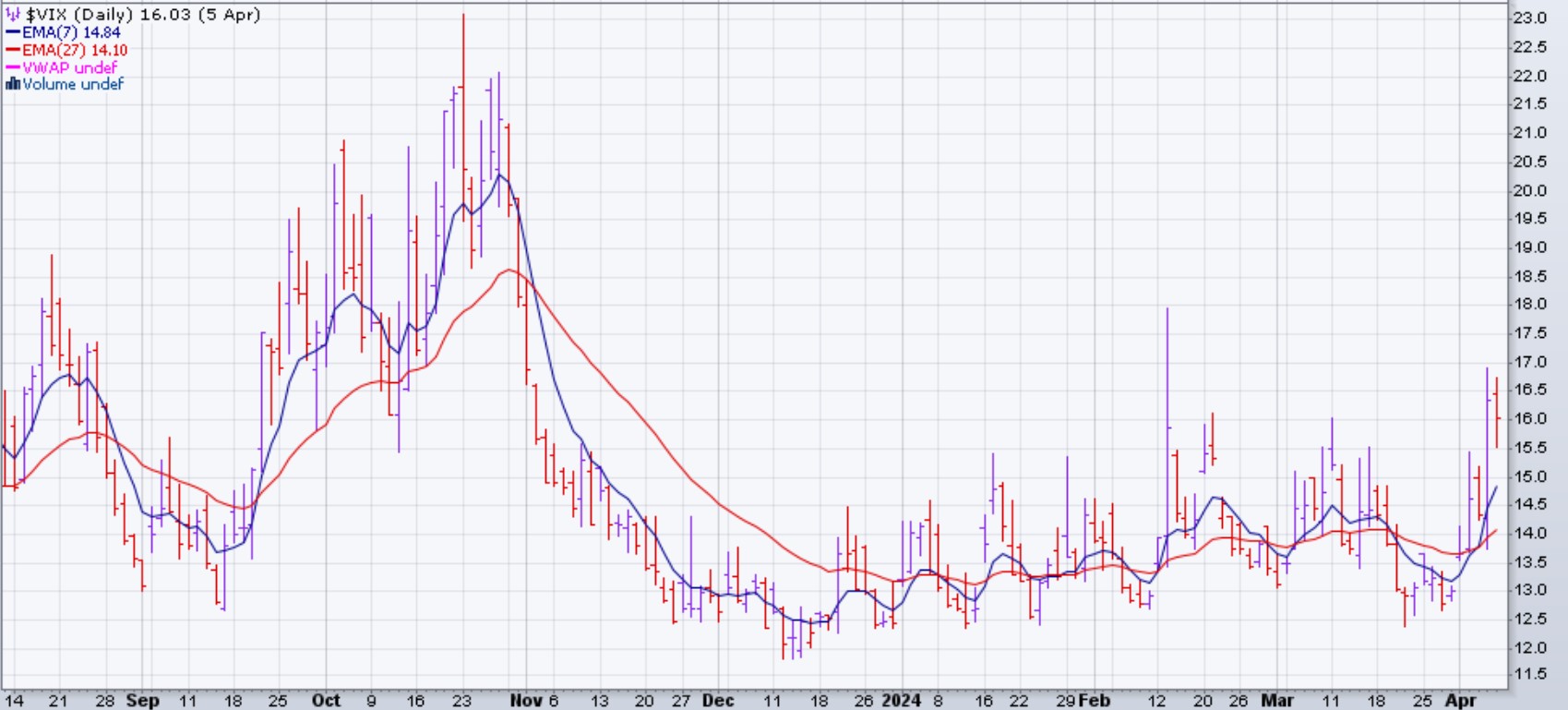Select the red EMA(27) legend line

click(13, 50)
